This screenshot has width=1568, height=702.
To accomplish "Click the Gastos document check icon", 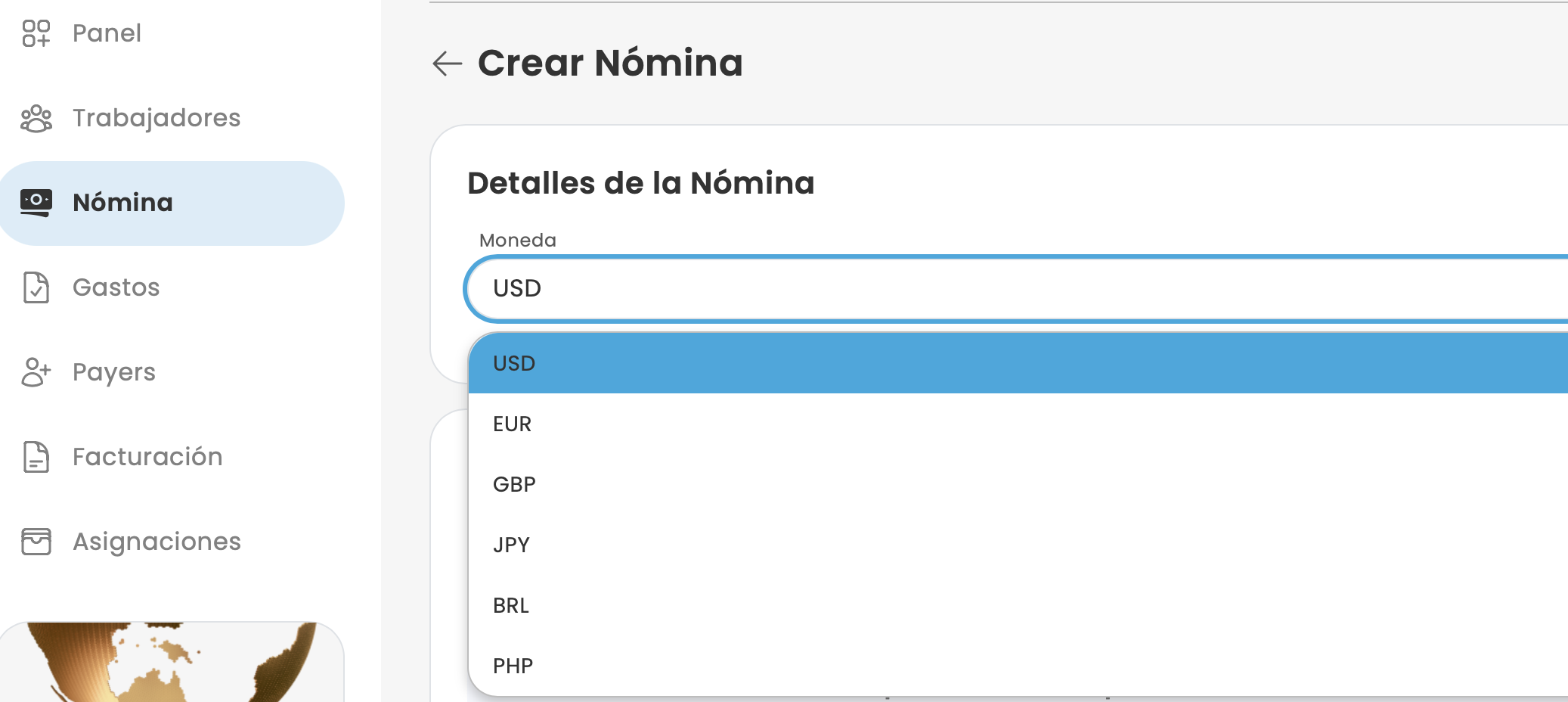I will point(36,287).
